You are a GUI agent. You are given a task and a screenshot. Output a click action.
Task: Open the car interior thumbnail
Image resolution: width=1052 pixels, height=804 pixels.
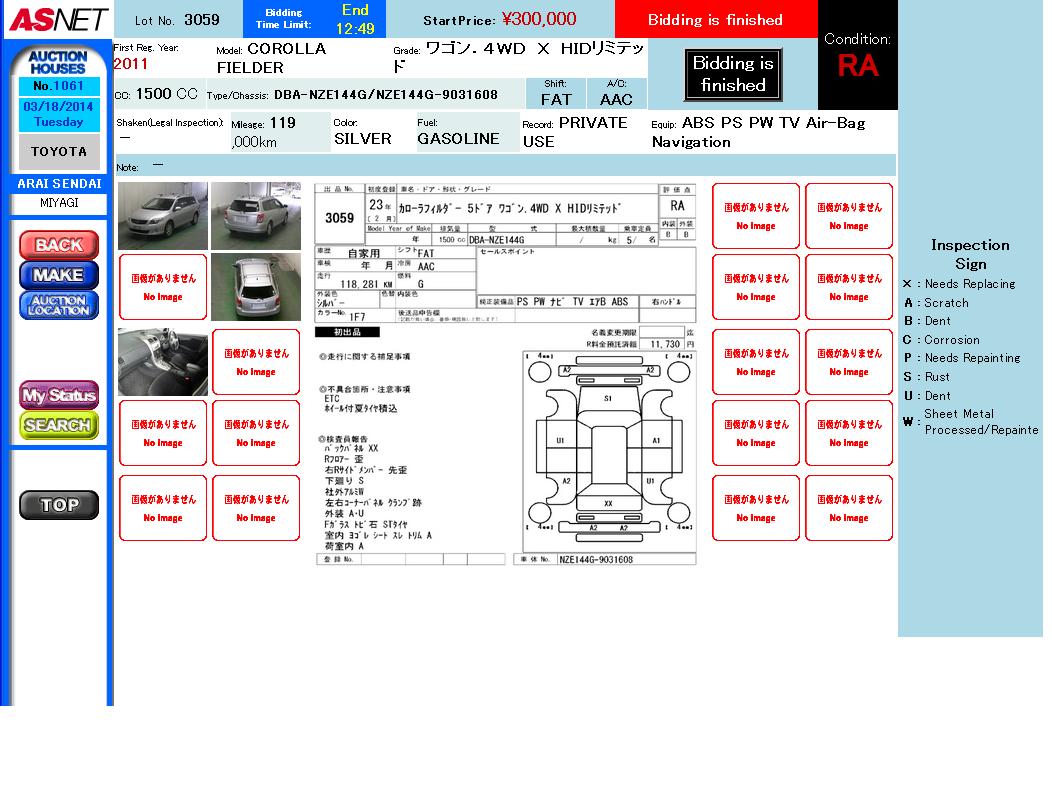point(163,362)
